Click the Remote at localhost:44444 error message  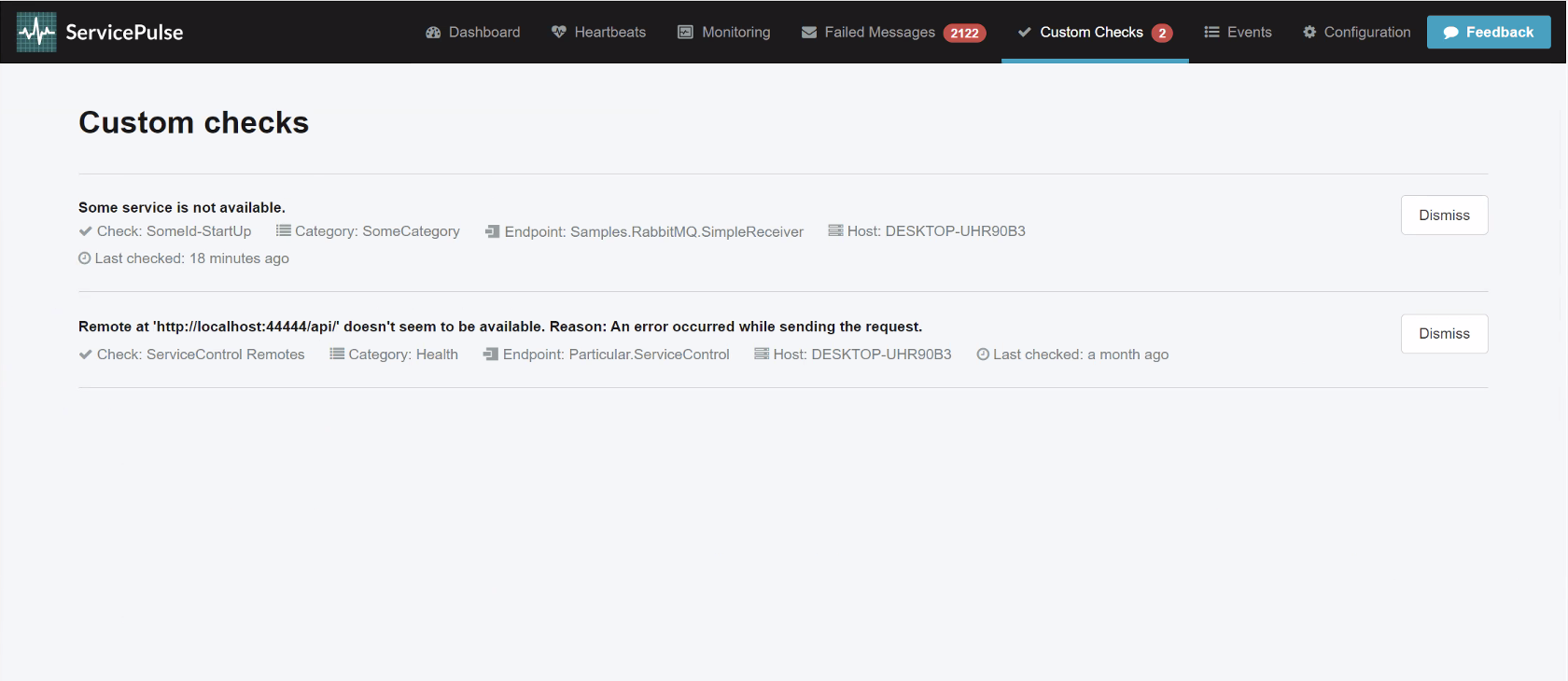500,327
